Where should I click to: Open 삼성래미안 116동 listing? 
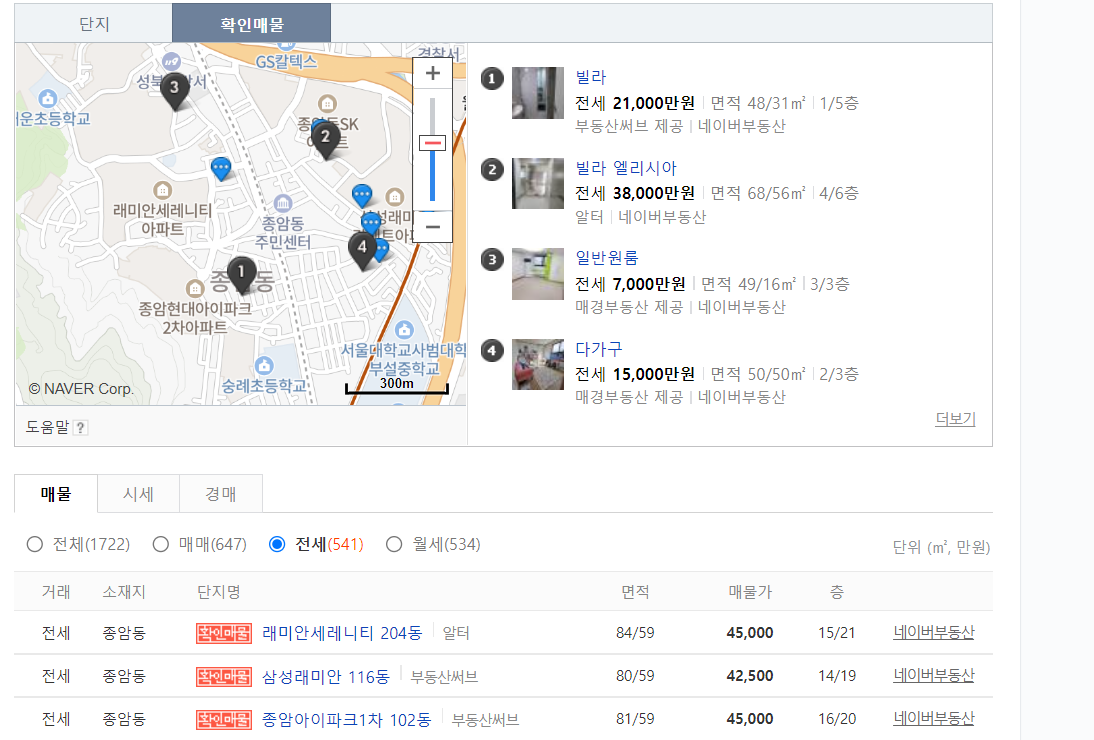tap(326, 677)
